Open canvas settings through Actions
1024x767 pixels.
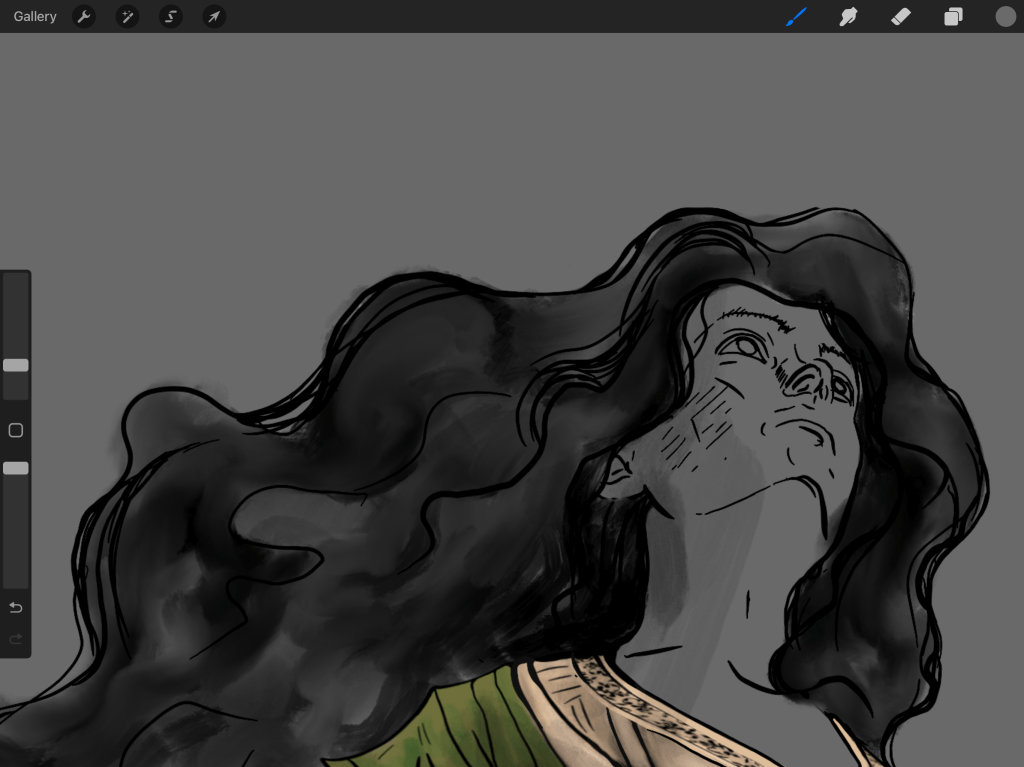point(84,16)
